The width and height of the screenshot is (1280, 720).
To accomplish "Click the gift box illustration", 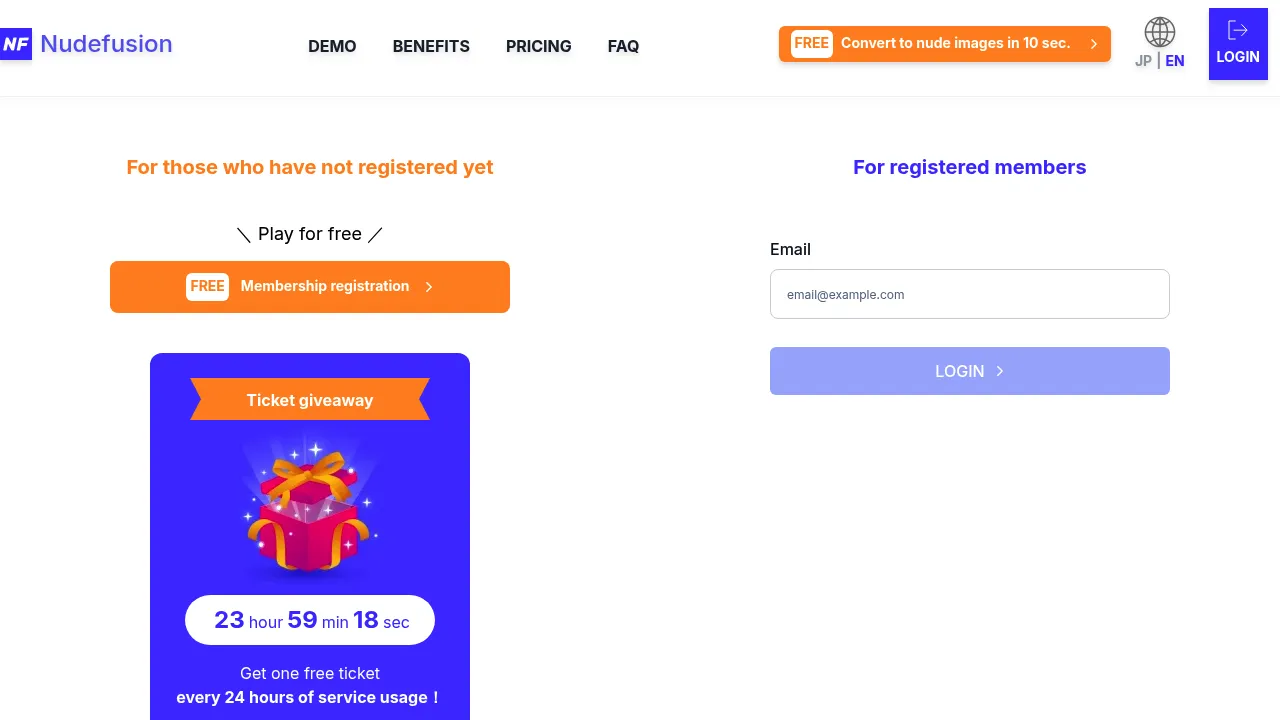I will click(x=310, y=510).
